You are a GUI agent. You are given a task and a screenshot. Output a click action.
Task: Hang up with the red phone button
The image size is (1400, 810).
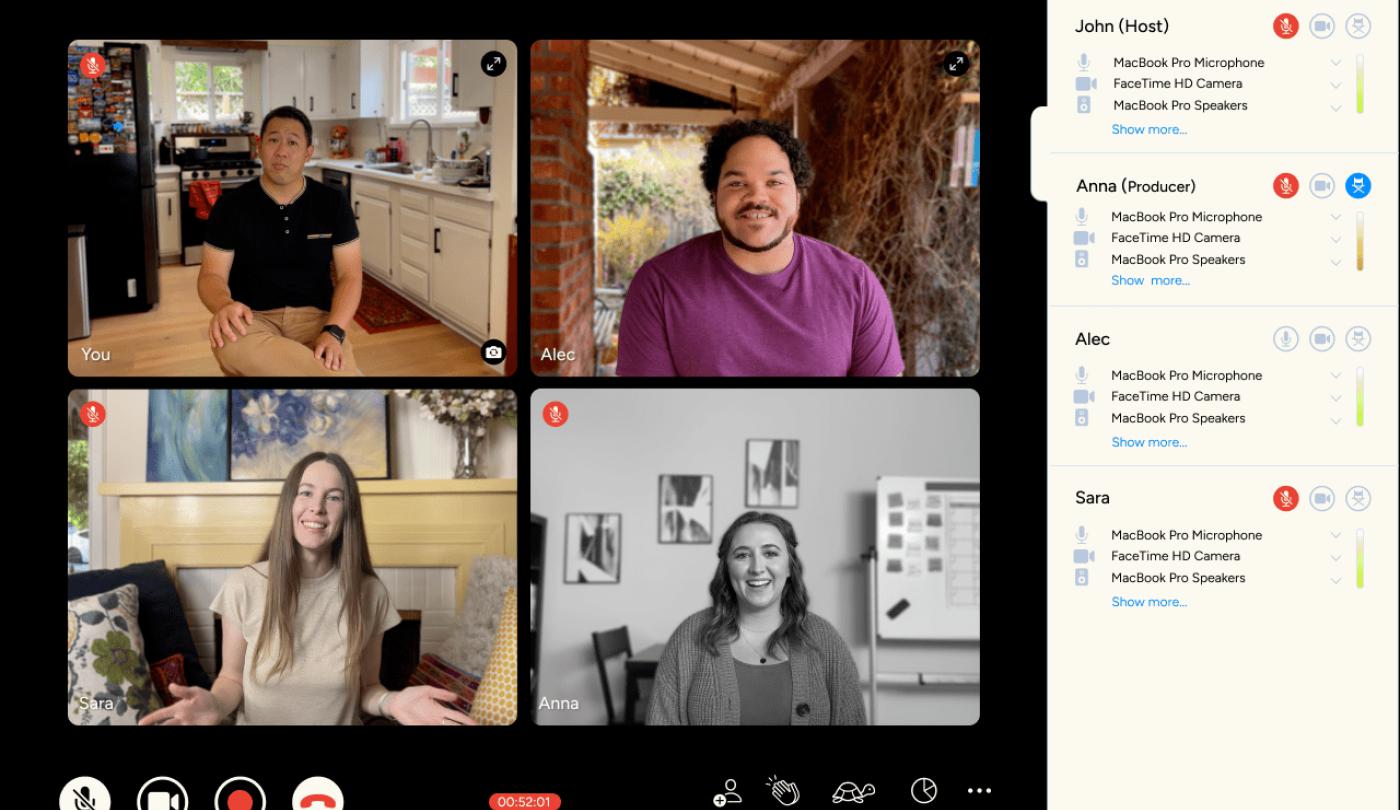(318, 797)
